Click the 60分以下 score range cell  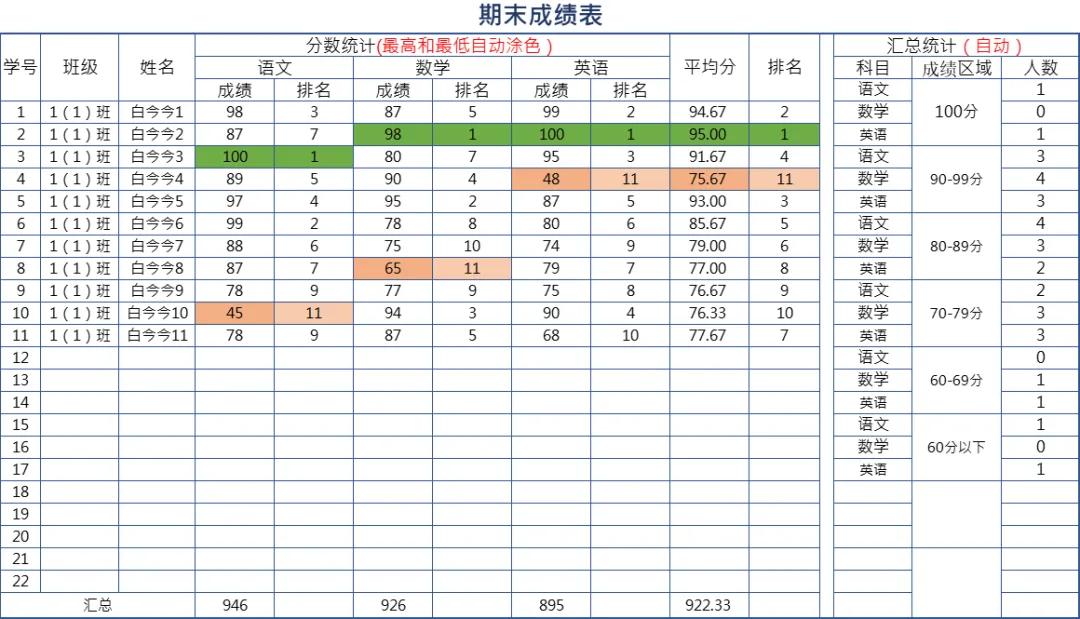pyautogui.click(x=957, y=448)
